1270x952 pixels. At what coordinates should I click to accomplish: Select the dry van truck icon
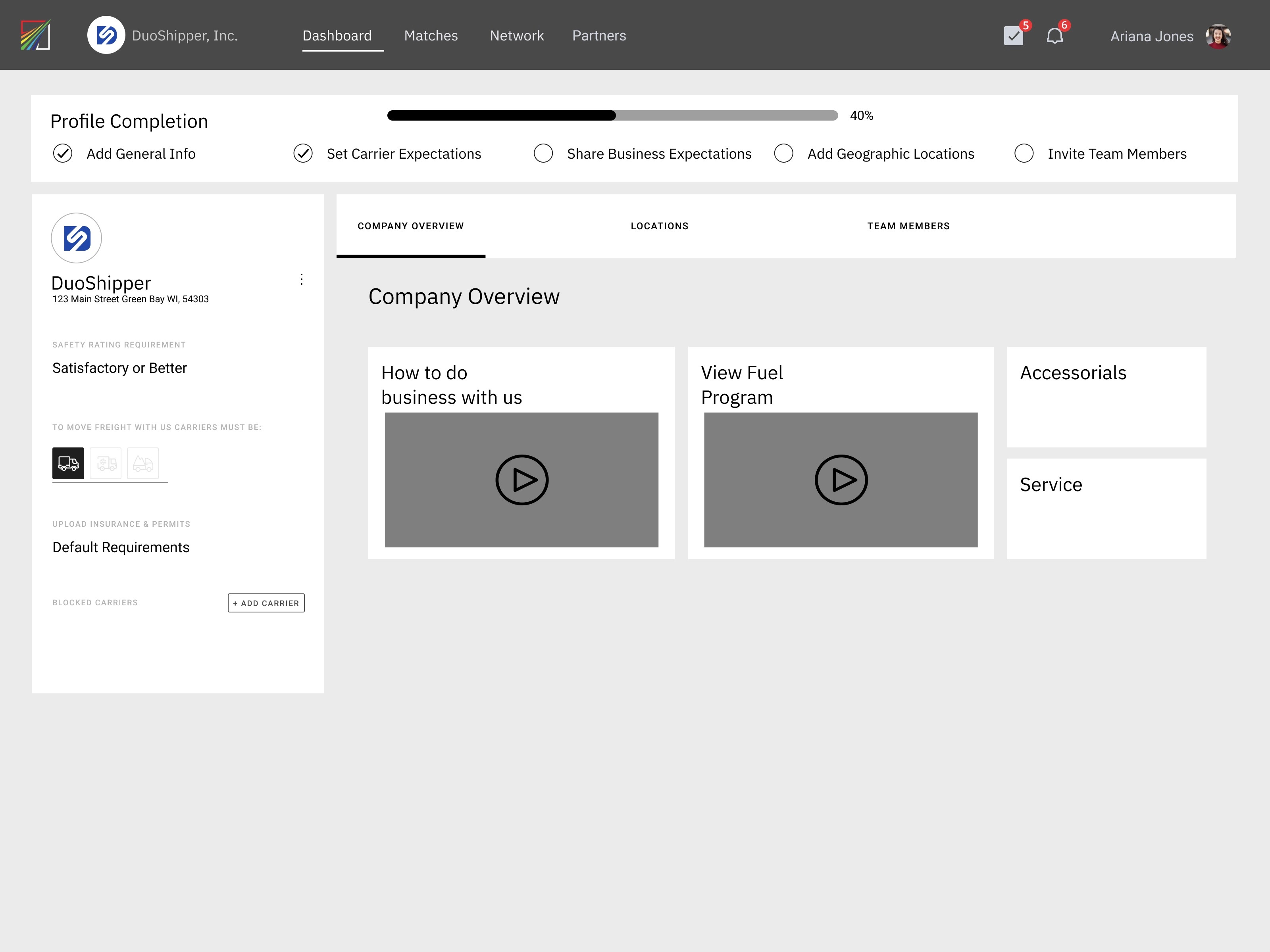click(68, 463)
